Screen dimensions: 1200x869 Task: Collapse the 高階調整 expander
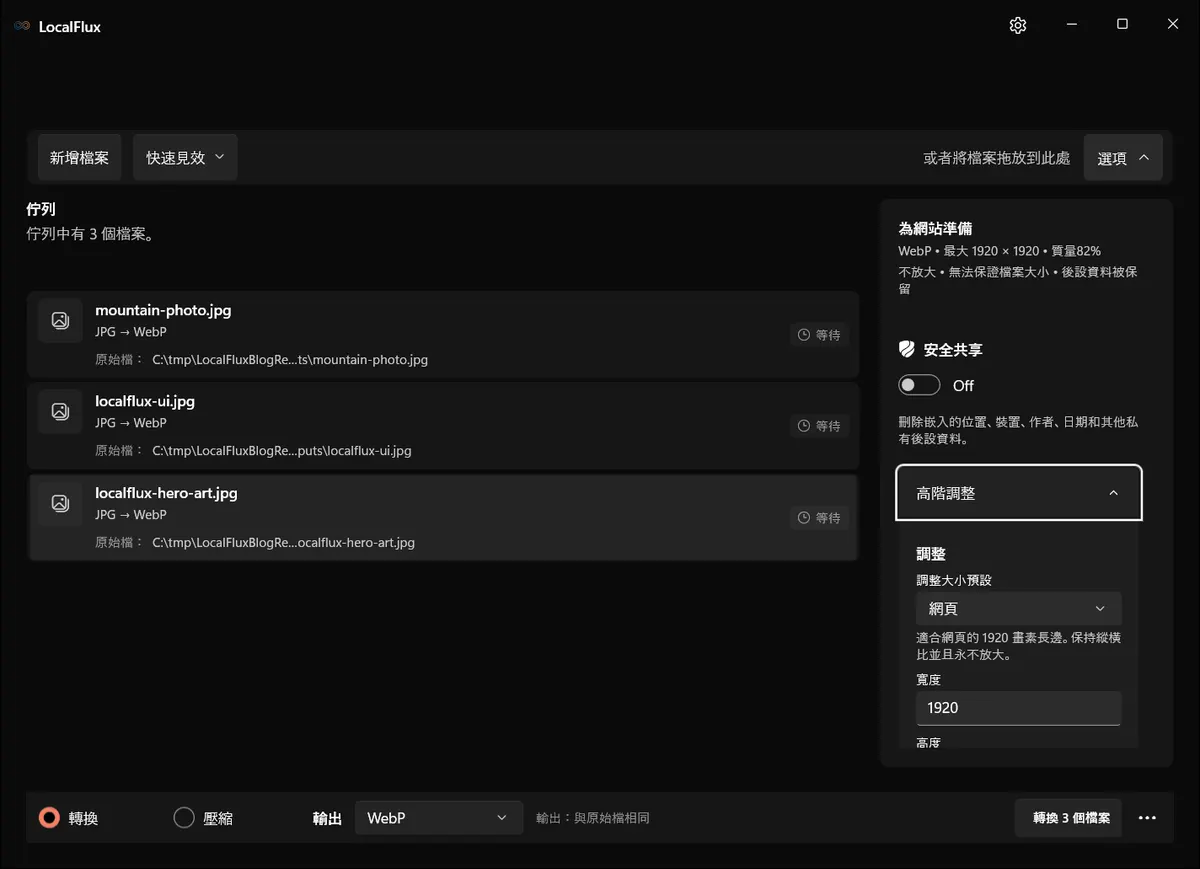pos(1019,493)
